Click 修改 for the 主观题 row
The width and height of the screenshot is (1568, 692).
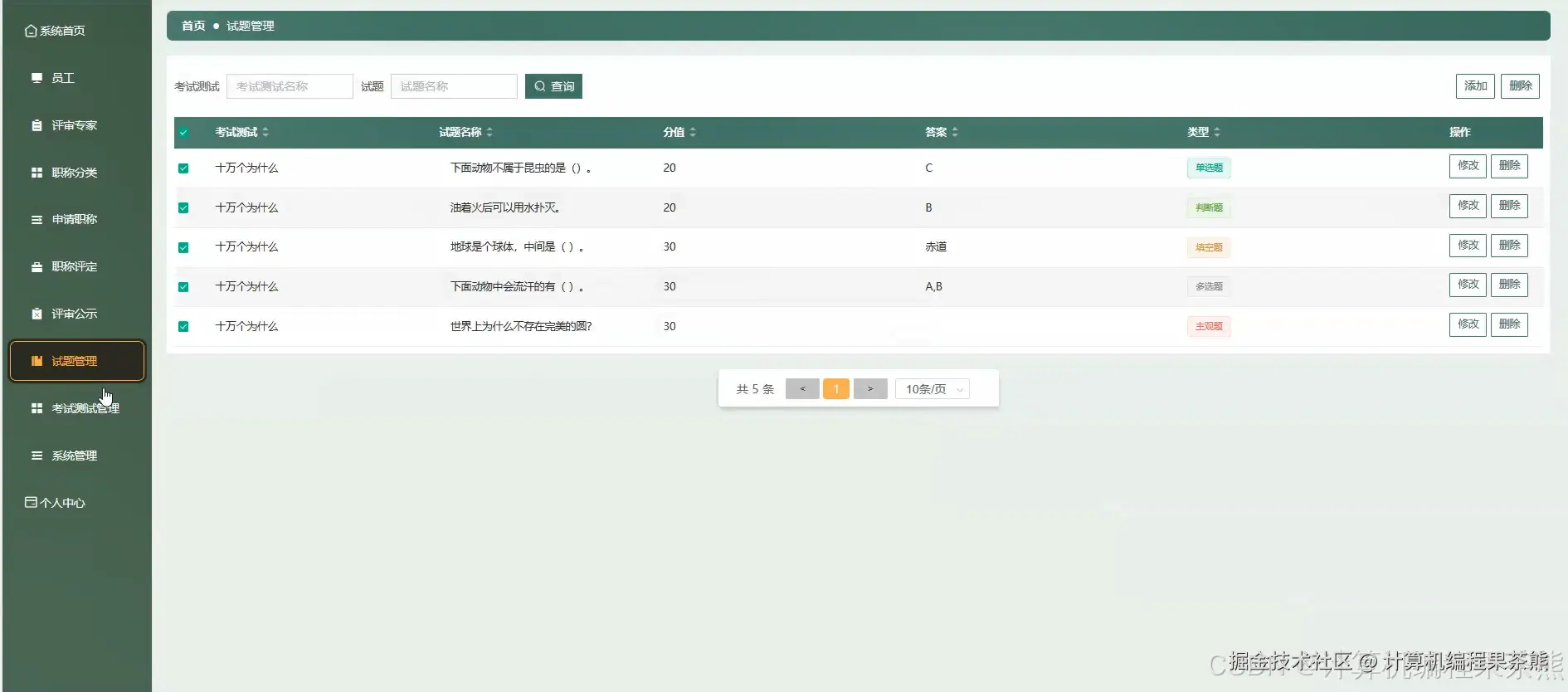point(1468,324)
